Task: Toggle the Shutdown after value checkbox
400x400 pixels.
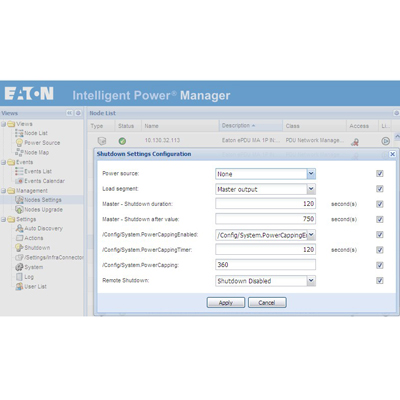Action: pyautogui.click(x=380, y=219)
